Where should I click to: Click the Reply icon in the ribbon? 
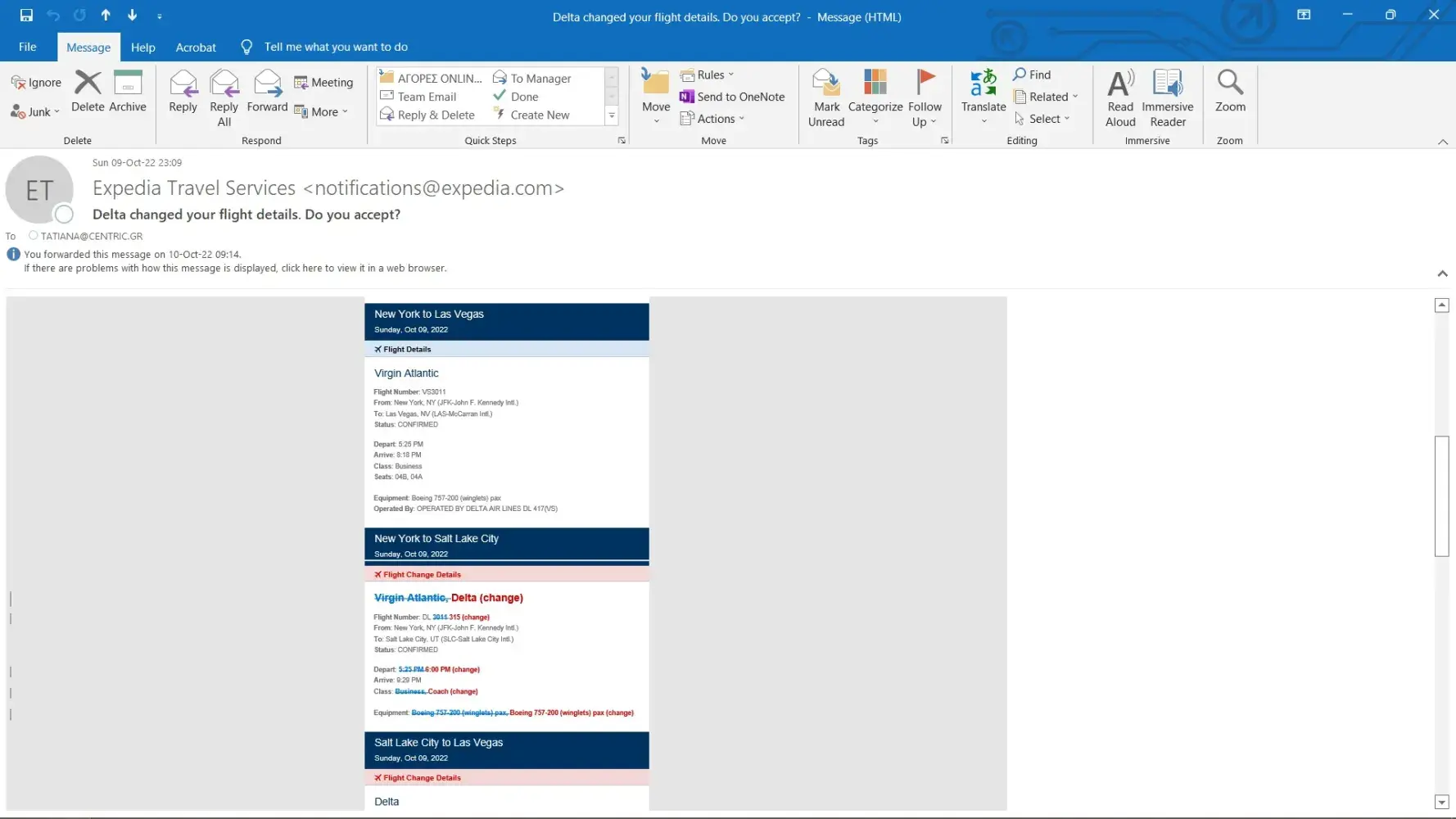183,91
